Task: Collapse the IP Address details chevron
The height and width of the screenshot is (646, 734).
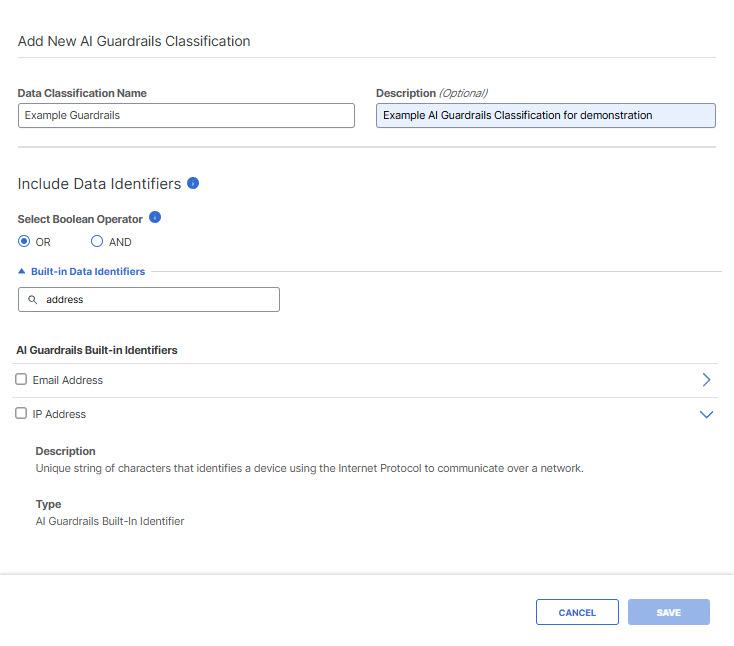Action: pos(706,414)
